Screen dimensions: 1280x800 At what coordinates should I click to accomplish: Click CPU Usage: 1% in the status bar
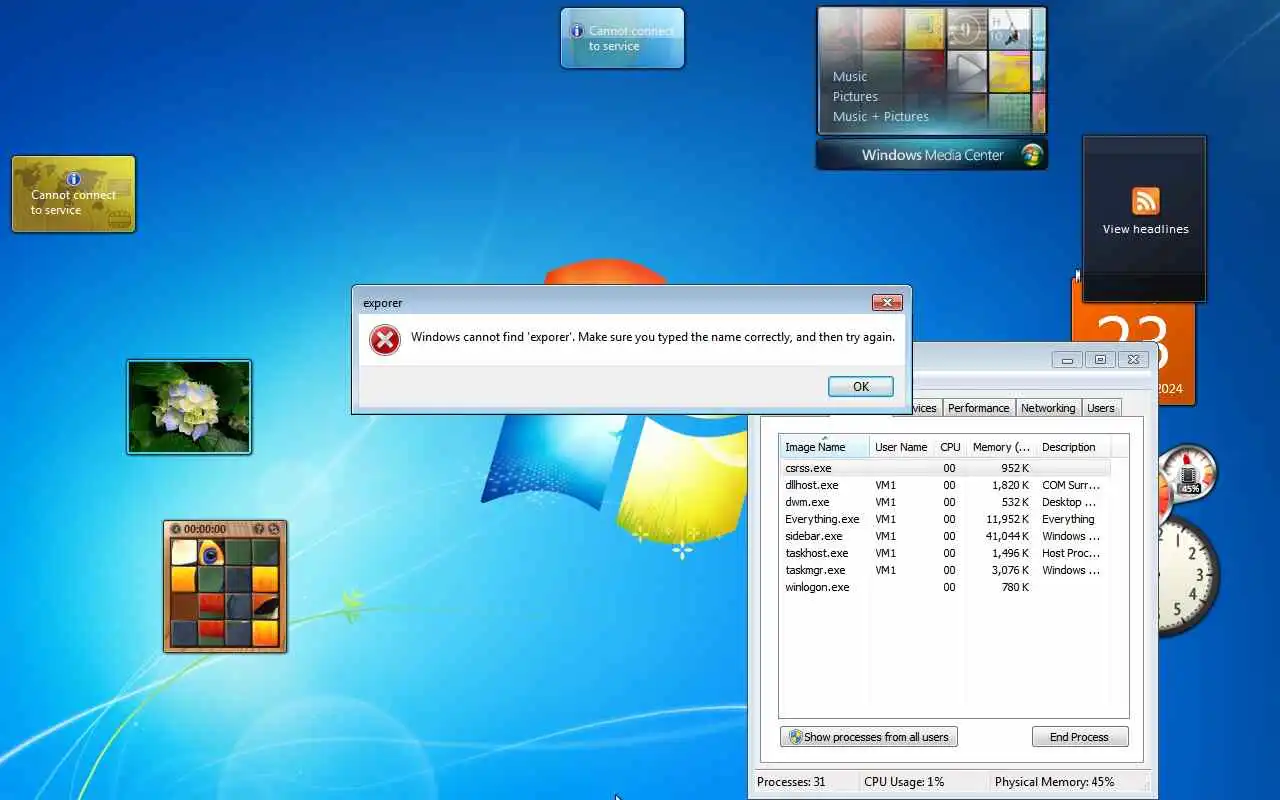[904, 782]
